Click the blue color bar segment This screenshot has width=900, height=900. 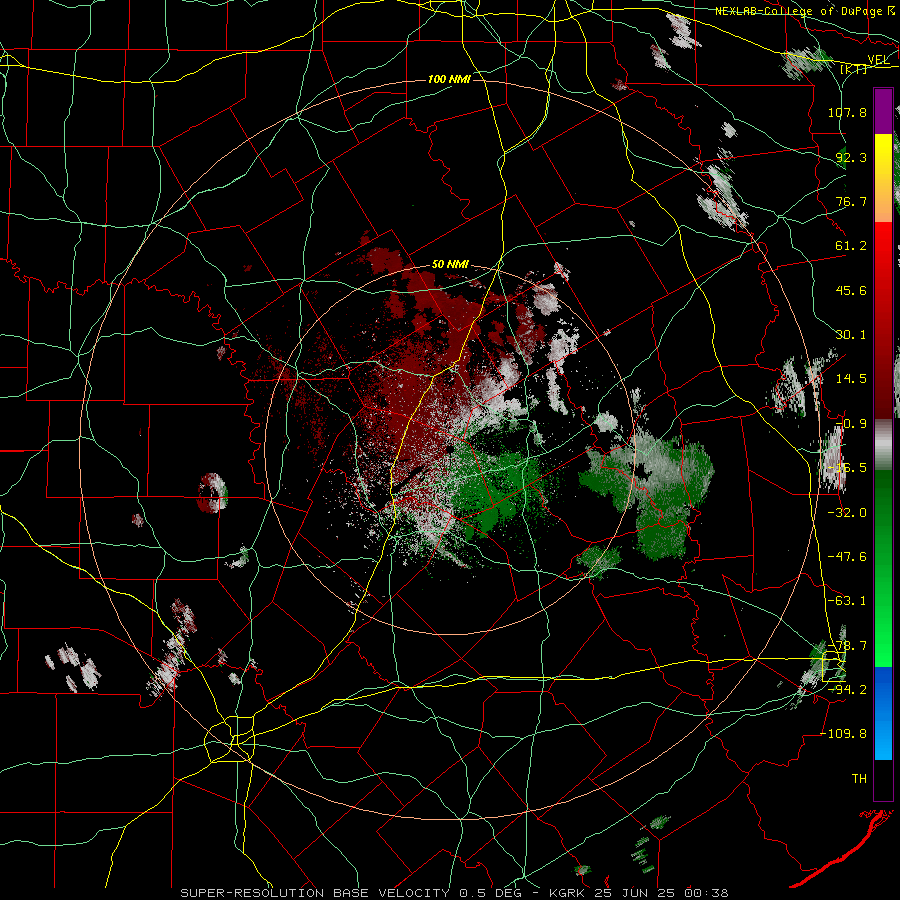(883, 713)
